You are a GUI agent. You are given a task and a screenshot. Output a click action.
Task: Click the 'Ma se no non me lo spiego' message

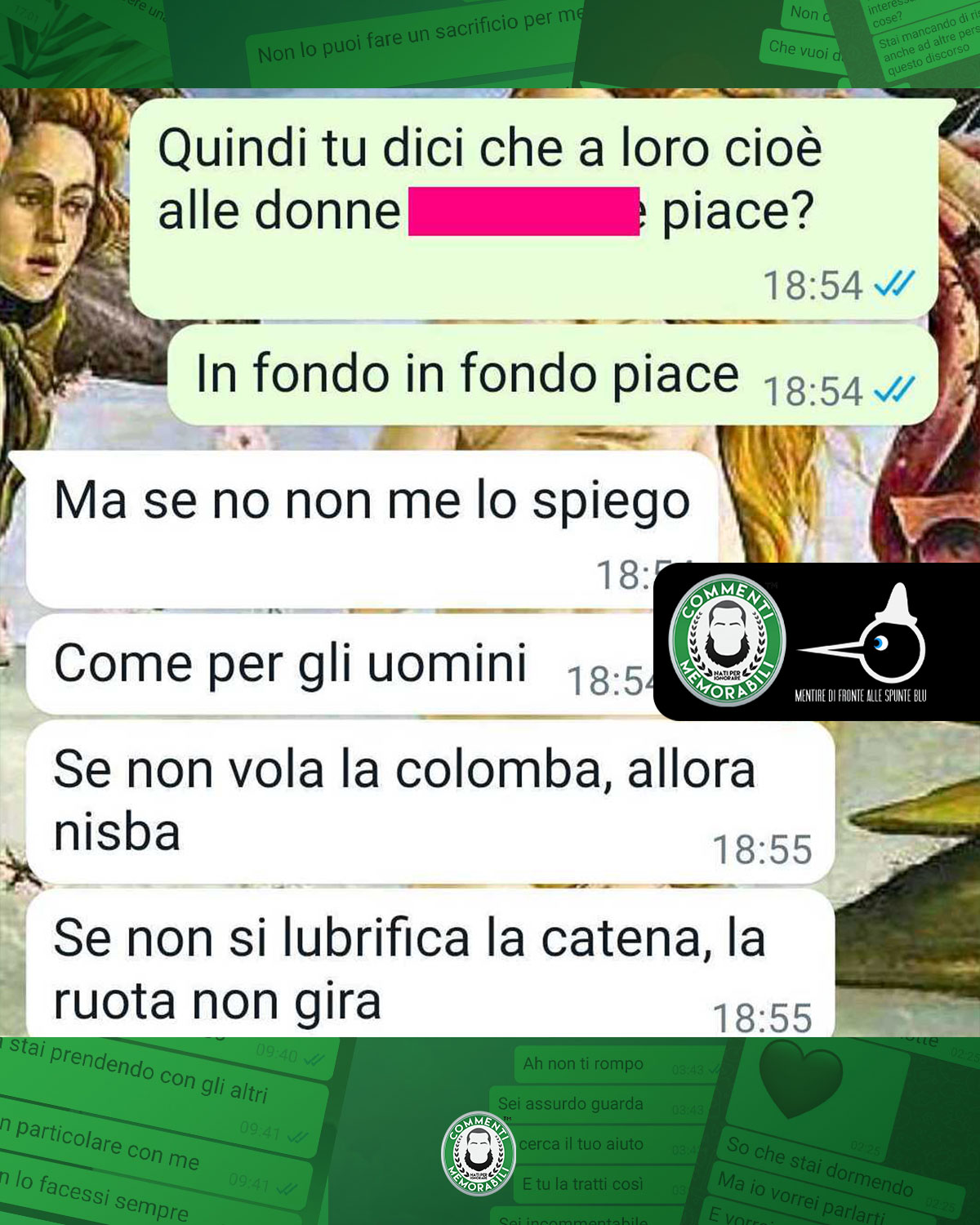[x=372, y=529]
